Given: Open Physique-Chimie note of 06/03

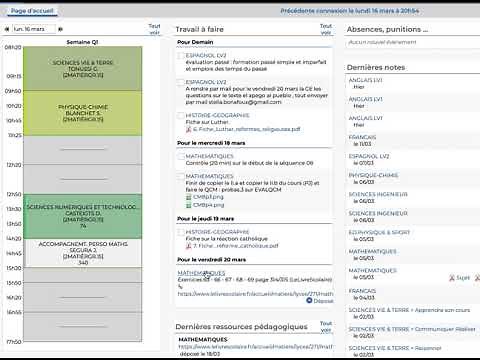Looking at the screenshot, I should click(x=413, y=178).
